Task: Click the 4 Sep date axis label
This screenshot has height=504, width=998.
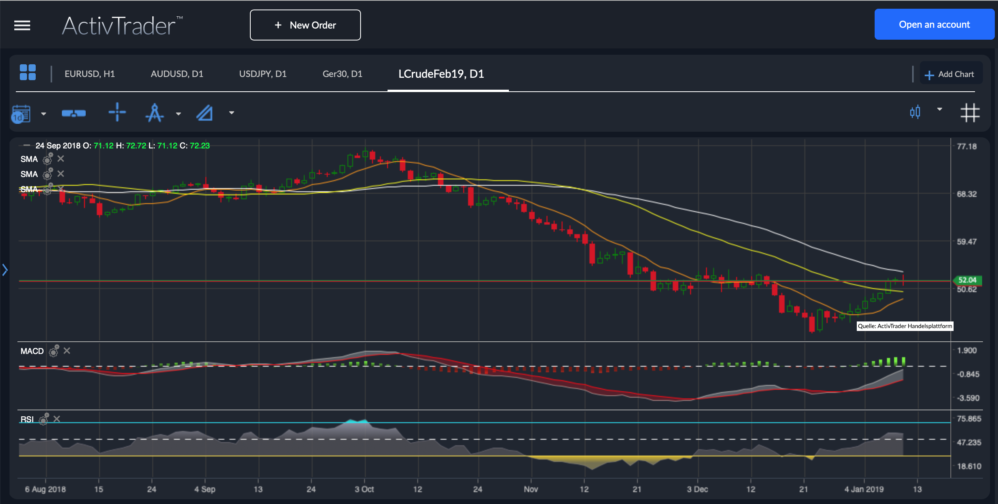Action: tap(205, 489)
